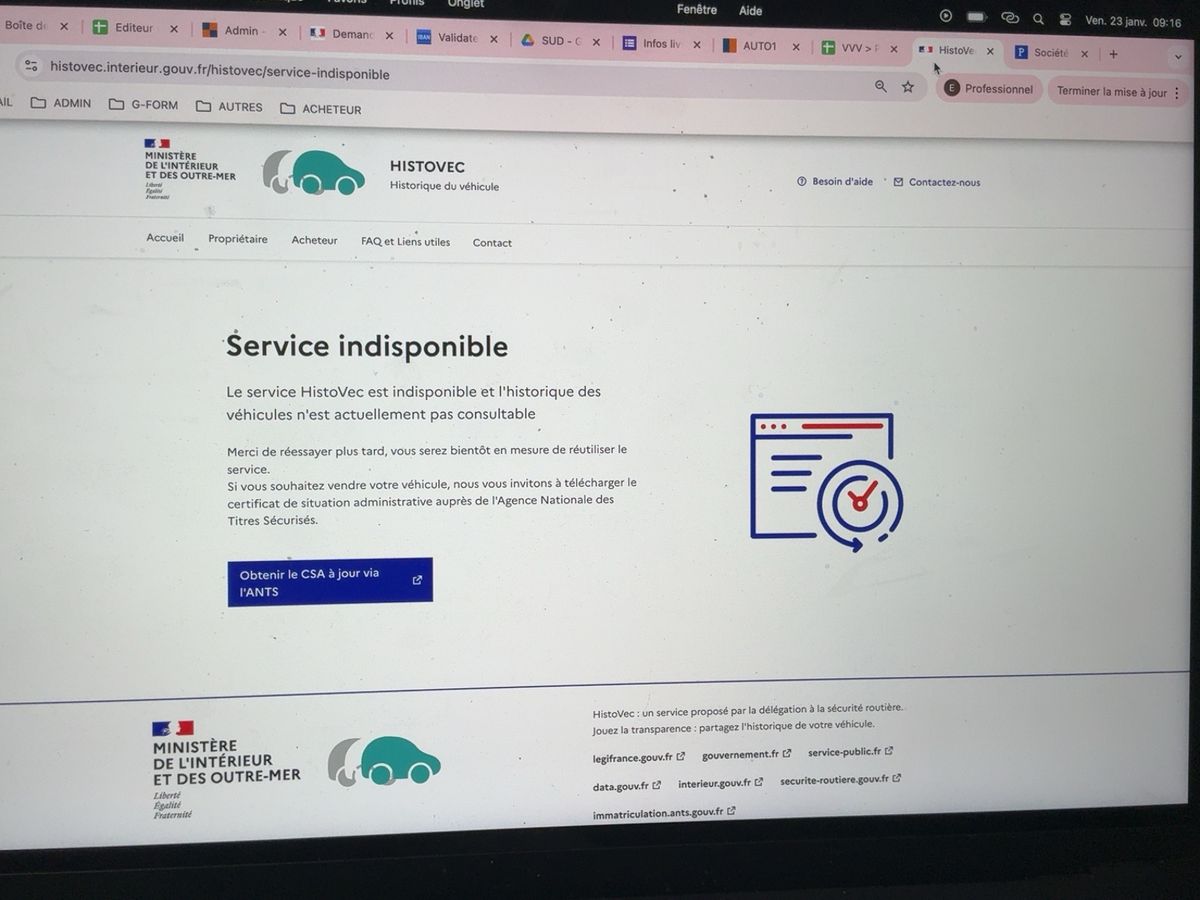The image size is (1200, 900).
Task: Go to Accueil navigation item
Action: 165,238
